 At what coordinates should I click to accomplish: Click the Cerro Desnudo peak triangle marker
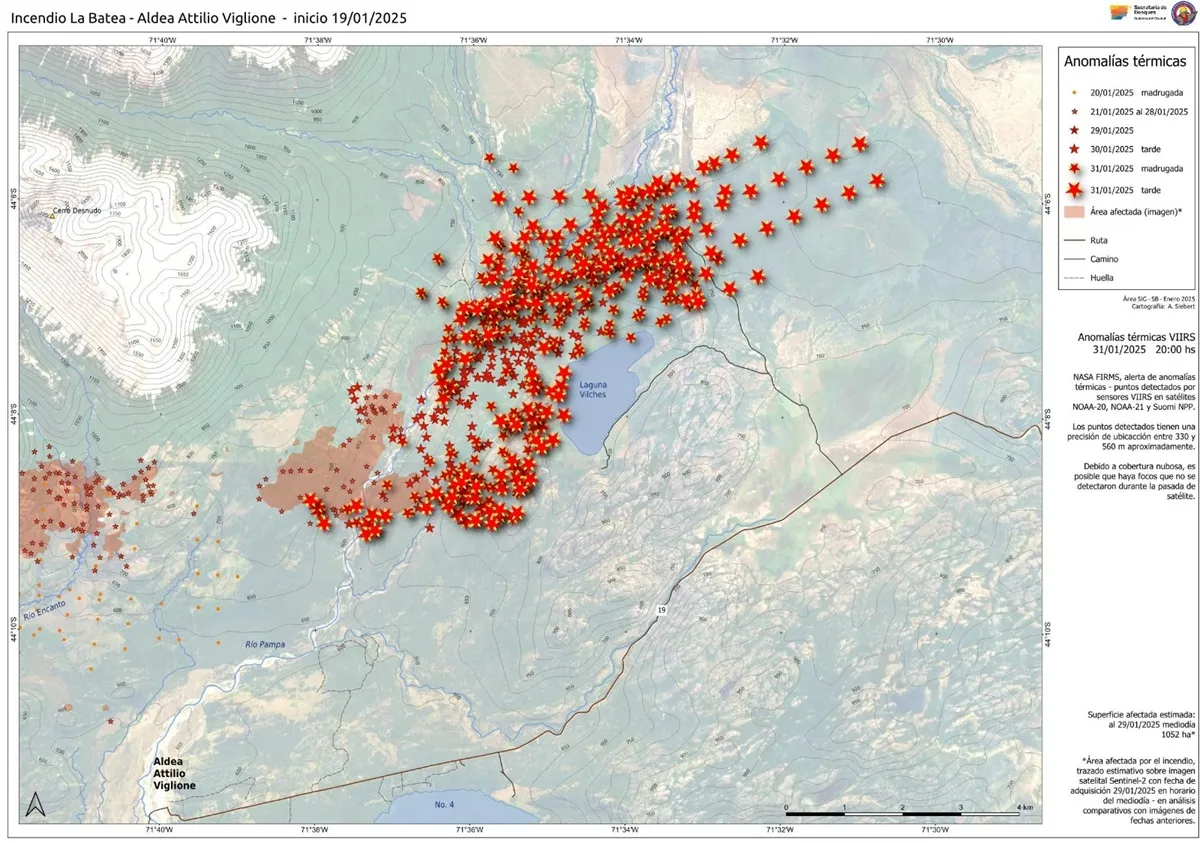point(54,214)
